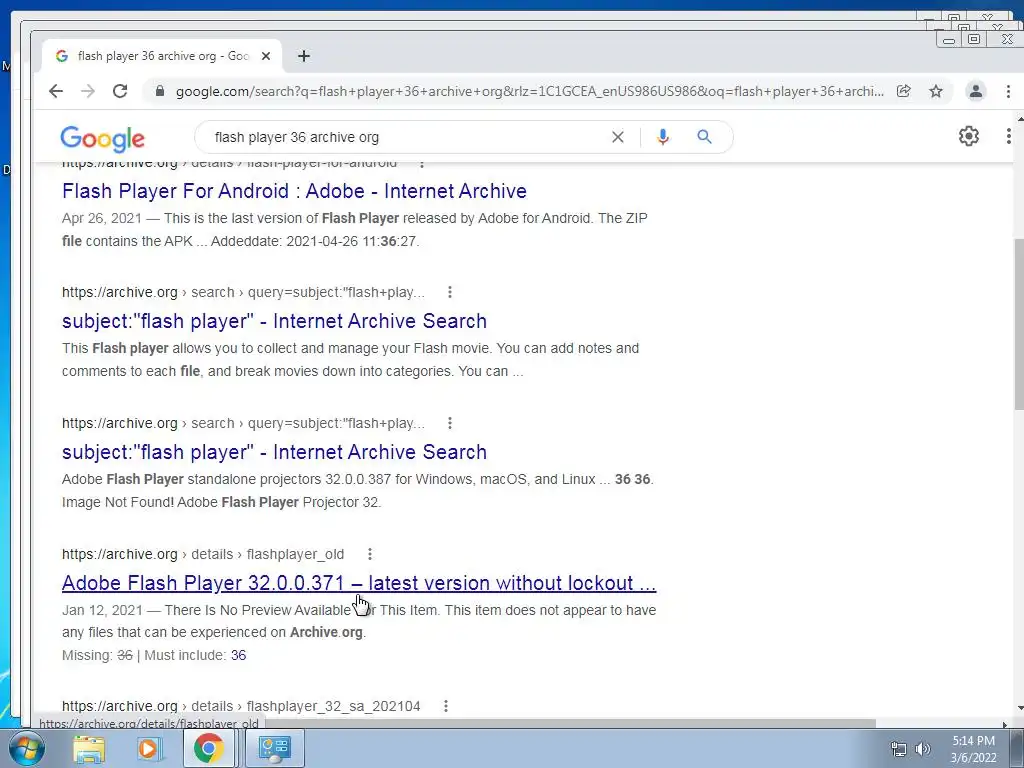Open options menu for Flash Player For Android result

pos(422,163)
